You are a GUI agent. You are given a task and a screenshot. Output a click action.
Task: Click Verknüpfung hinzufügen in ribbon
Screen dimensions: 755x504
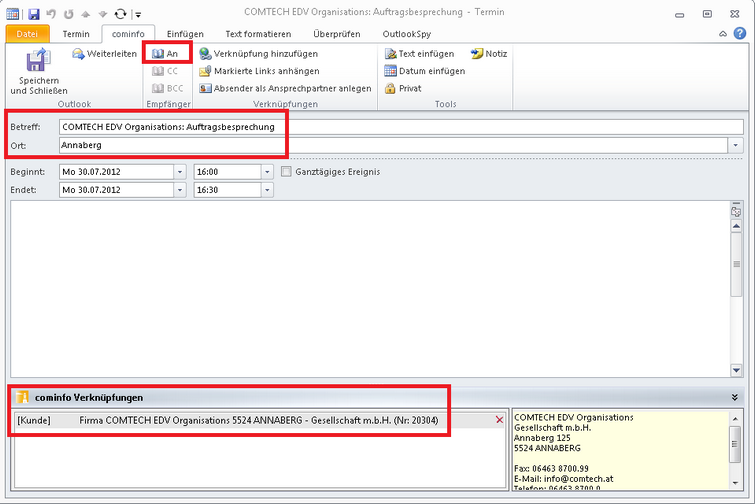click(205, 54)
